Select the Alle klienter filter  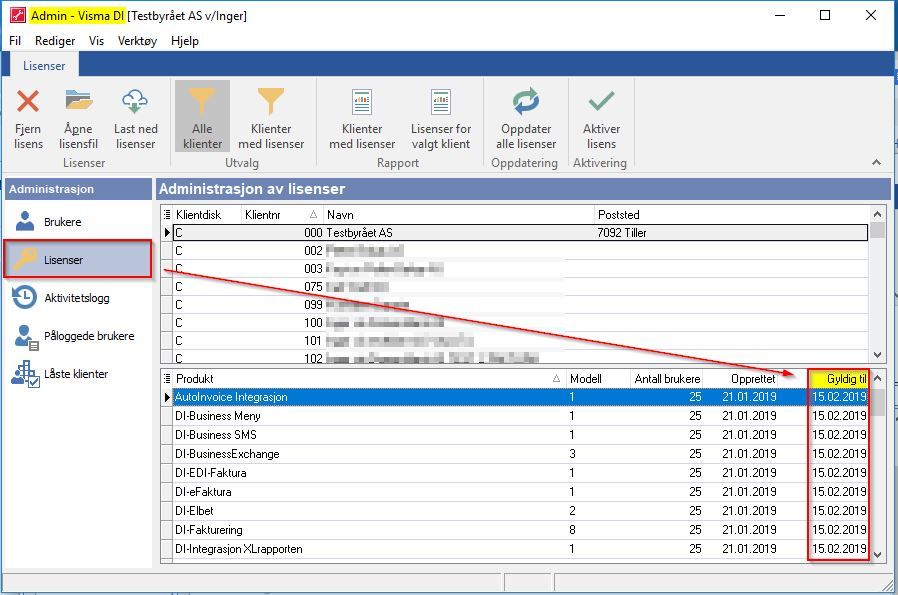202,116
